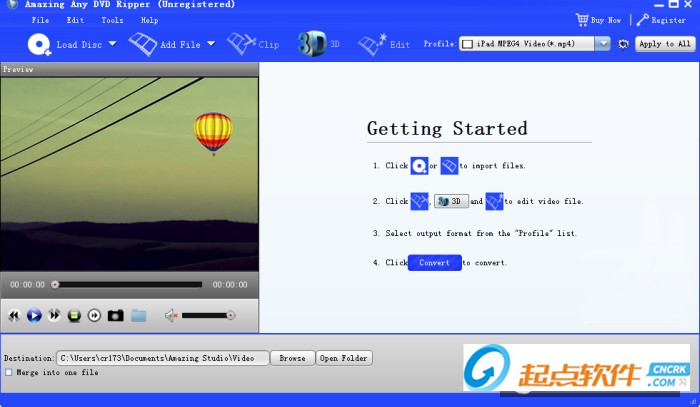This screenshot has height=407, width=700.
Task: Open the Clip tool in the toolbar
Action: click(x=253, y=44)
